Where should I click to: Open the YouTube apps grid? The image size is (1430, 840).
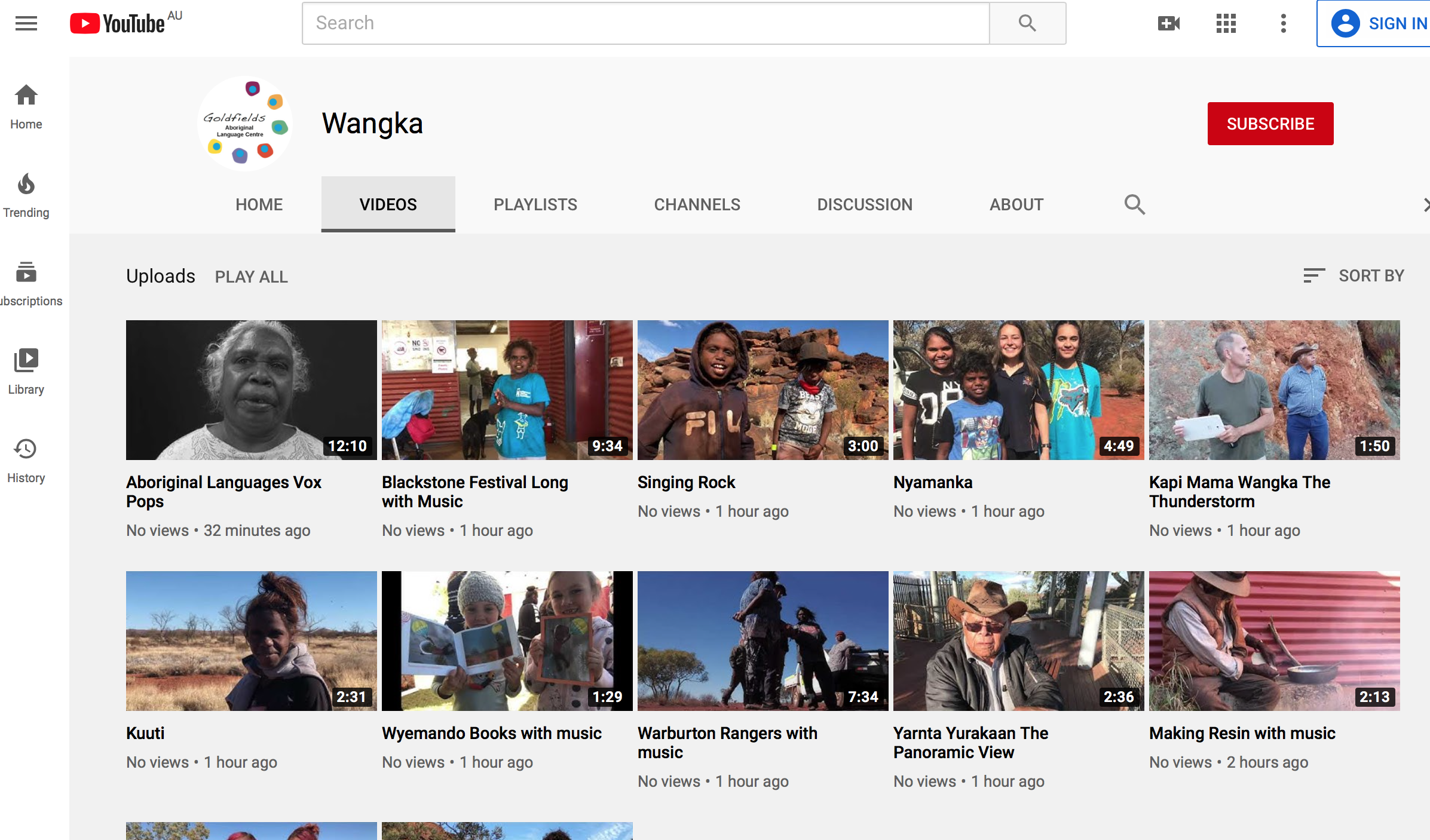pos(1226,23)
